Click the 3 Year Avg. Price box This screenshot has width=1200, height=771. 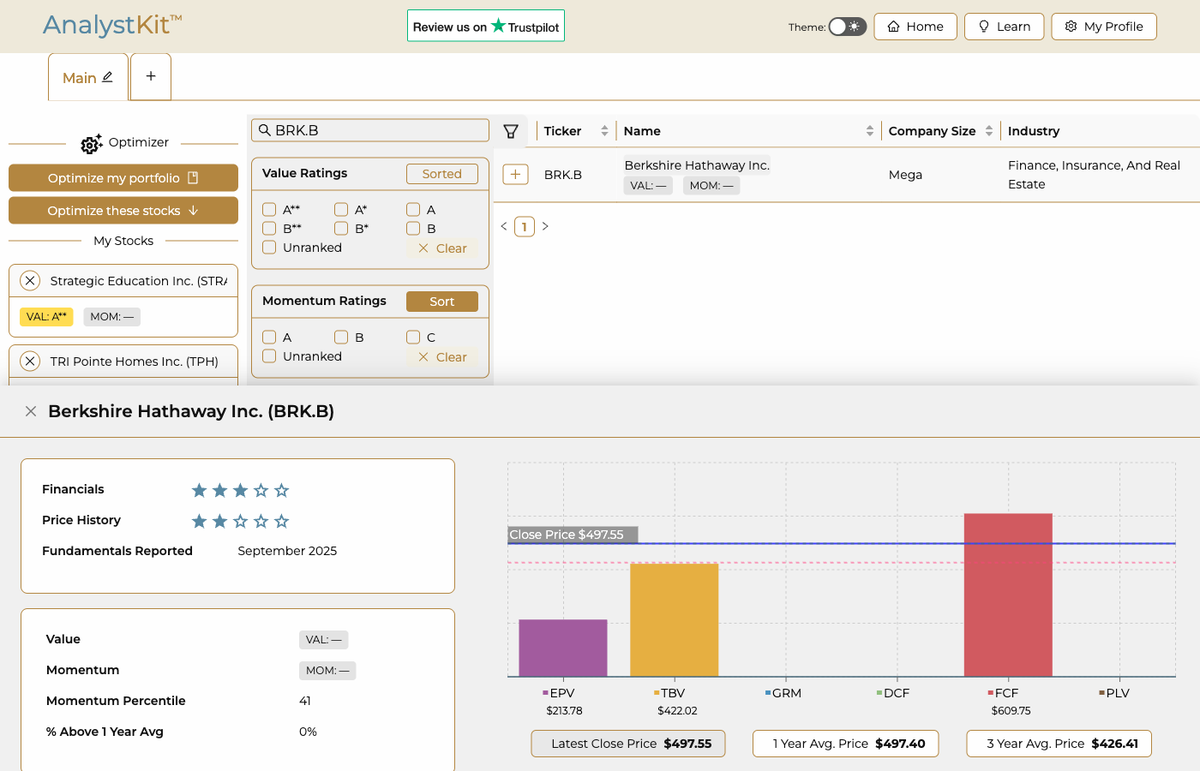[1059, 744]
